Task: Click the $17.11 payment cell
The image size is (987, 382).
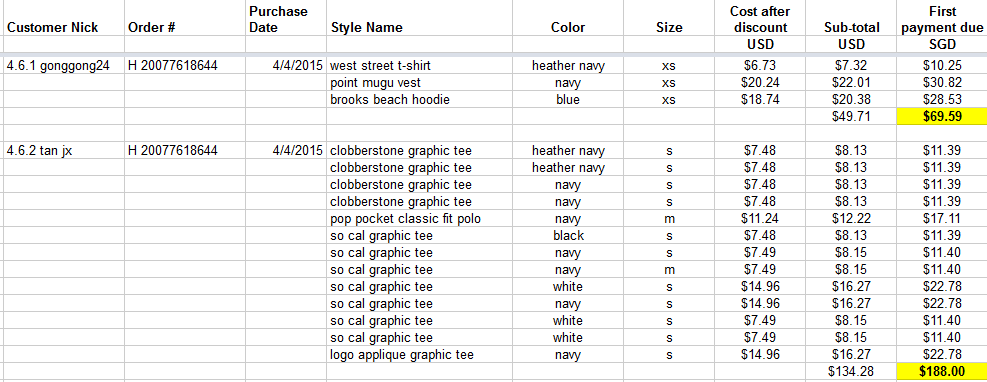Action: 942,219
